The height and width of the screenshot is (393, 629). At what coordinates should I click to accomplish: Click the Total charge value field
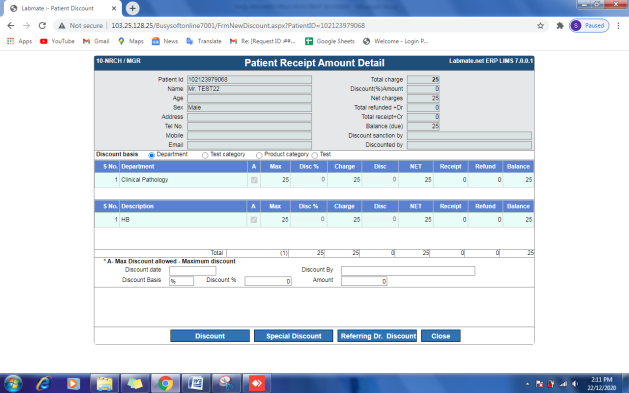[x=423, y=79]
